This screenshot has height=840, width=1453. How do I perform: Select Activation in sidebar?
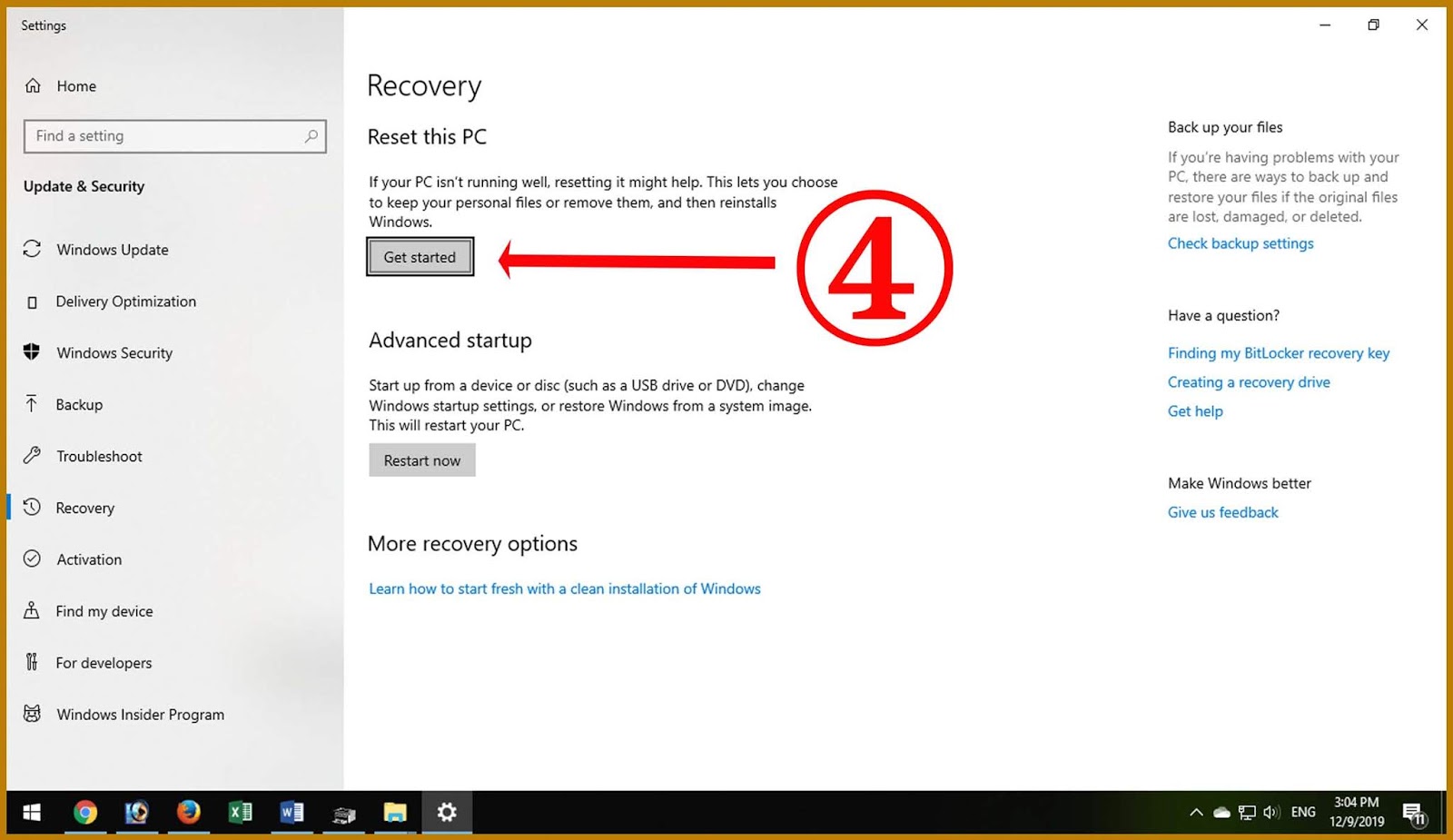point(89,560)
